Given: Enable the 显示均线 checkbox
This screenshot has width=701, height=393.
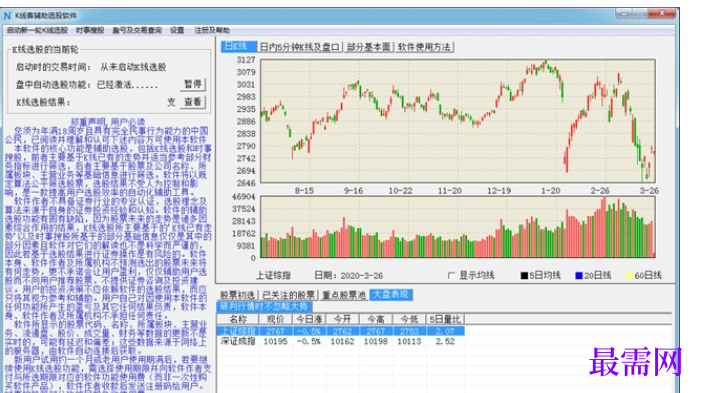Looking at the screenshot, I should coord(451,275).
